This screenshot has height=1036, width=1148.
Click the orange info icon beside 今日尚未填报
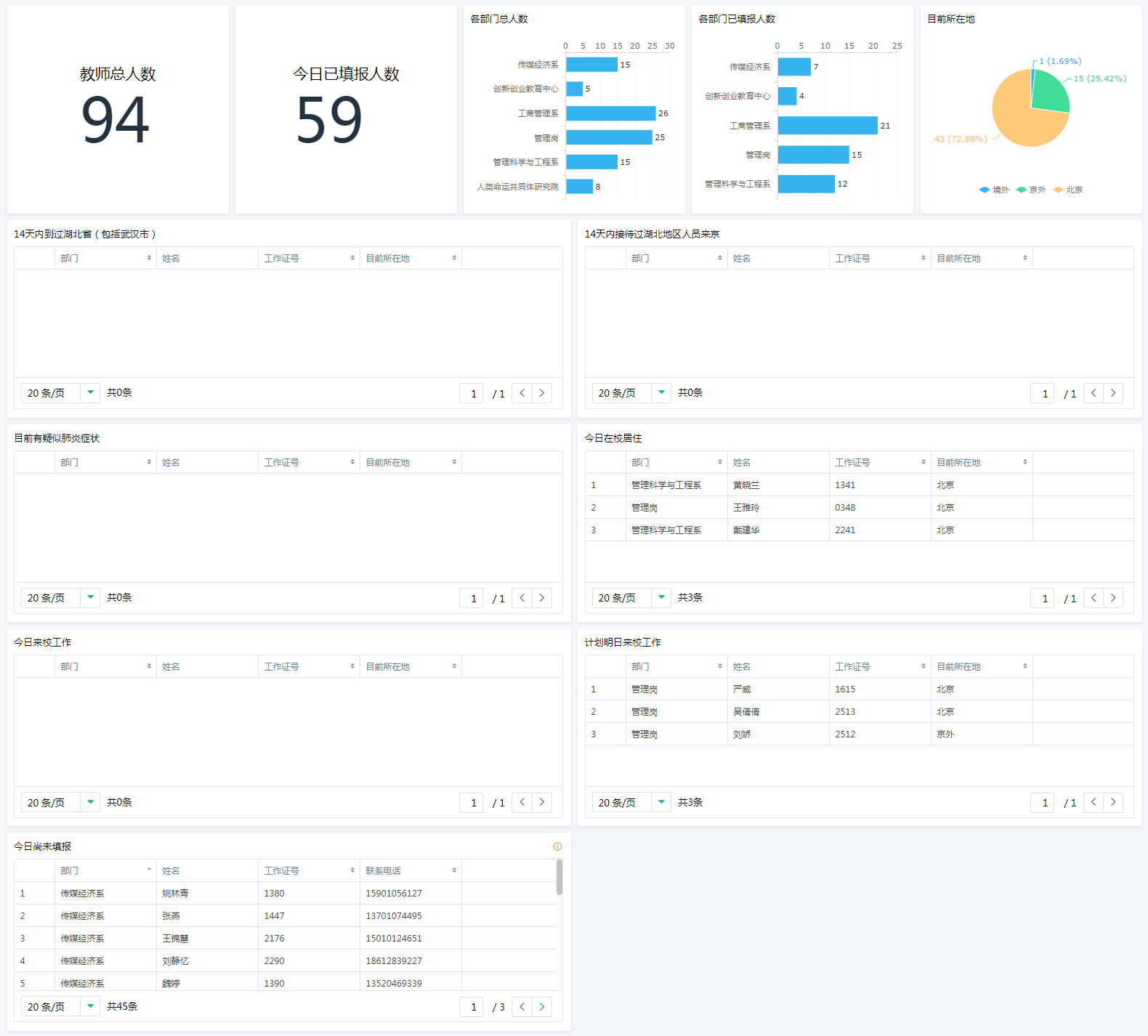click(x=557, y=846)
